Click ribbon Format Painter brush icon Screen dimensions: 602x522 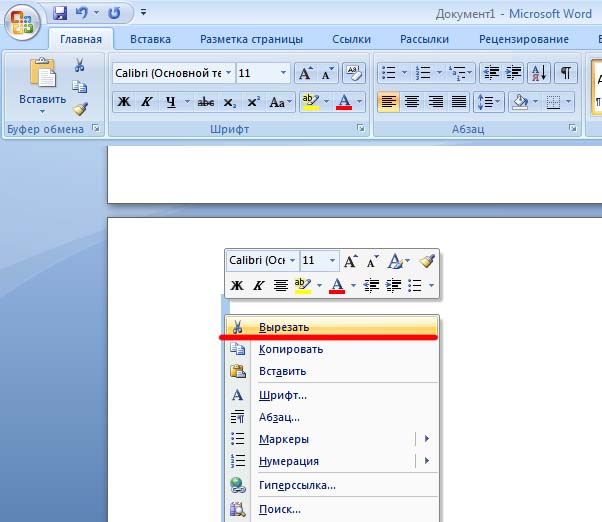tap(80, 109)
